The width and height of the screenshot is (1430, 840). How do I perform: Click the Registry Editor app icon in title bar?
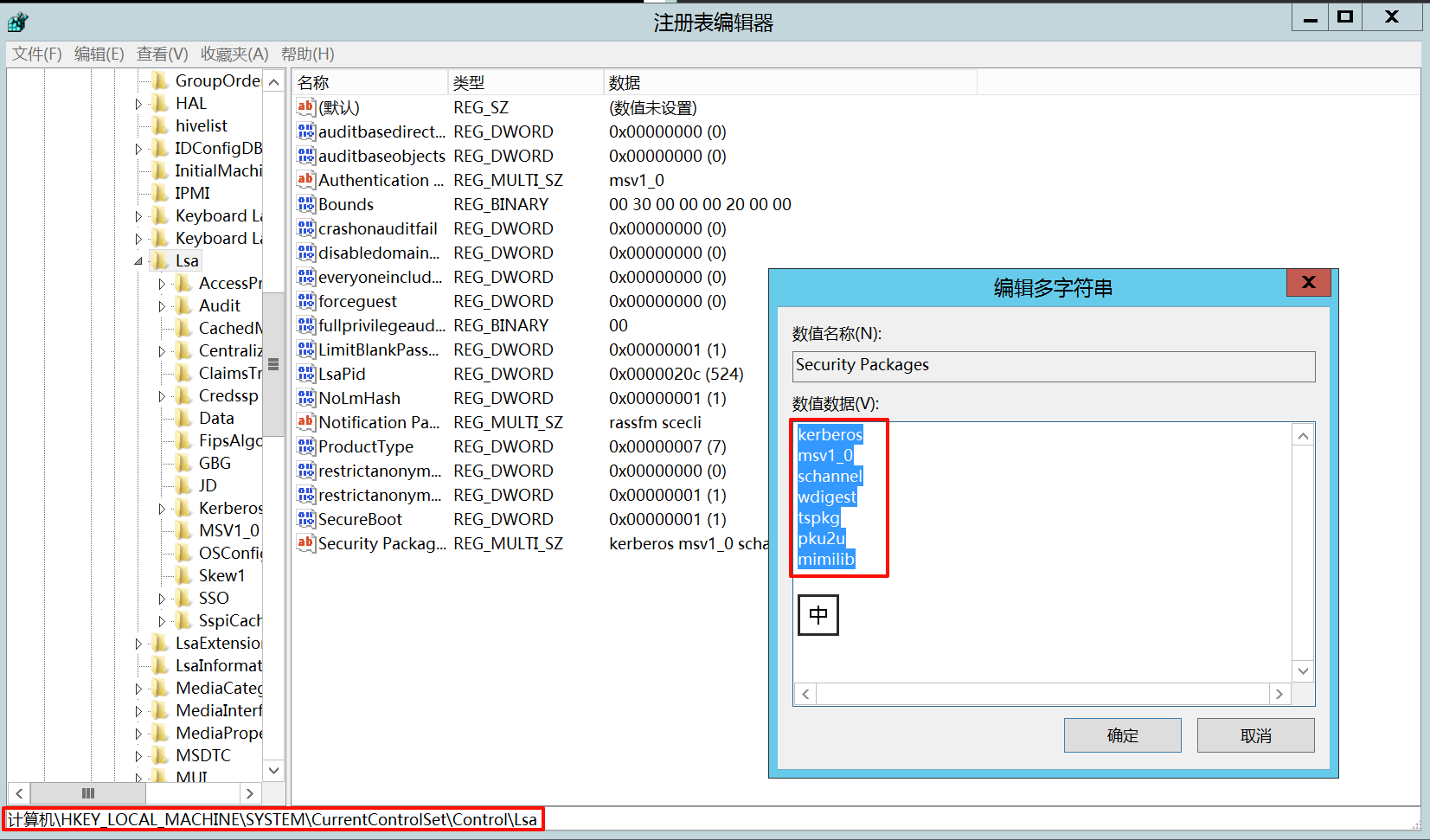(18, 22)
